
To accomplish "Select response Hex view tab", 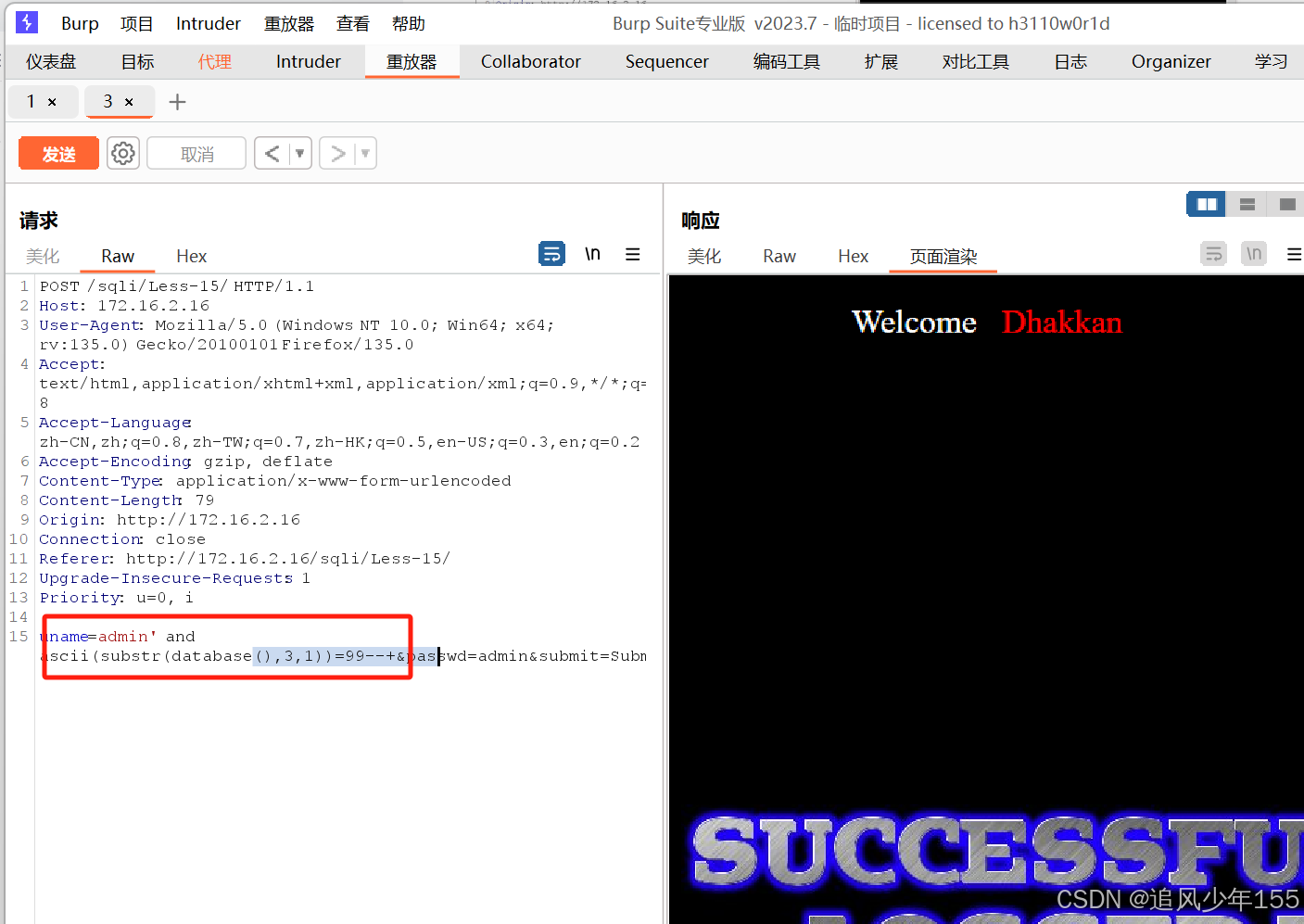I will coord(854,256).
